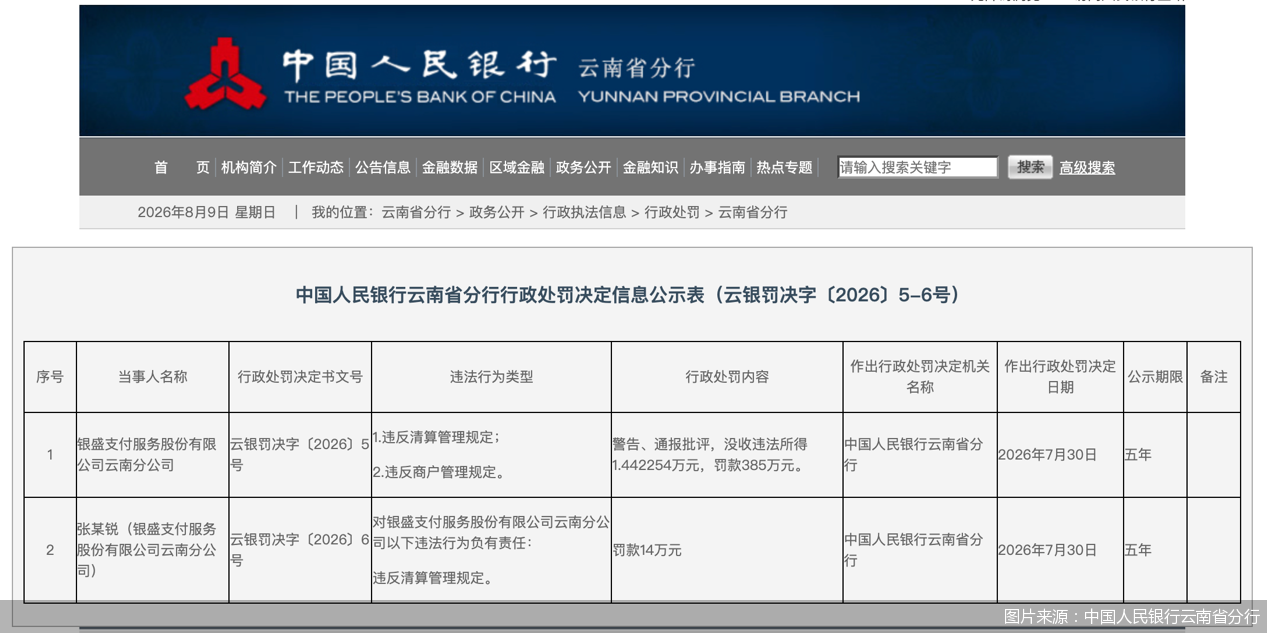Click banner text THE PEOPLE'S BANK OF CHINA

419,97
